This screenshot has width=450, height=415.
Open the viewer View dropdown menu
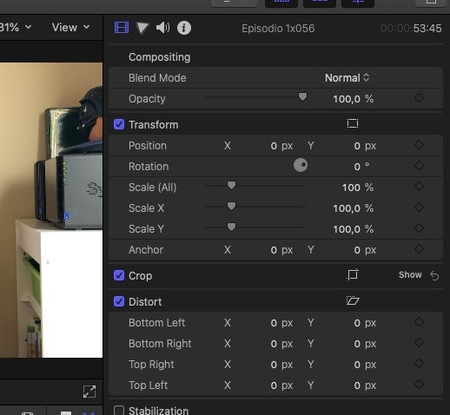tap(71, 27)
